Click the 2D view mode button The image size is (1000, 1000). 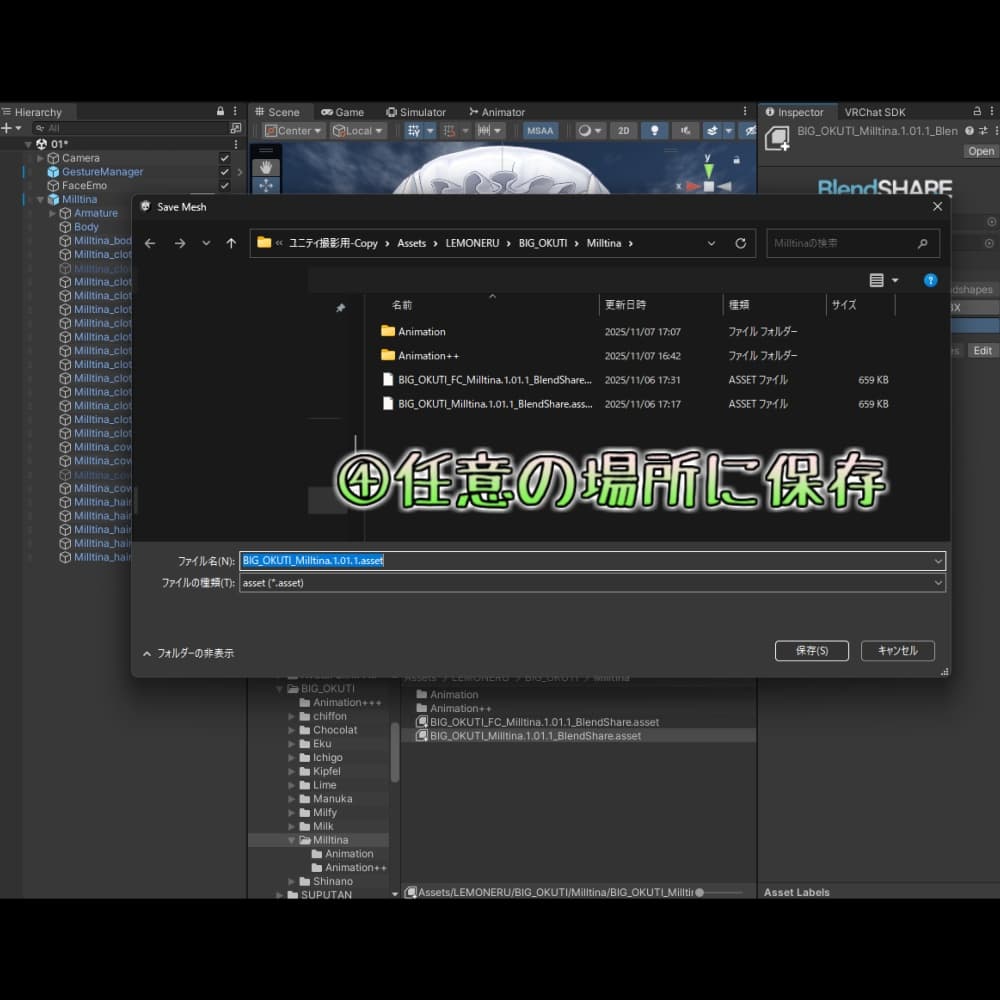tap(623, 131)
